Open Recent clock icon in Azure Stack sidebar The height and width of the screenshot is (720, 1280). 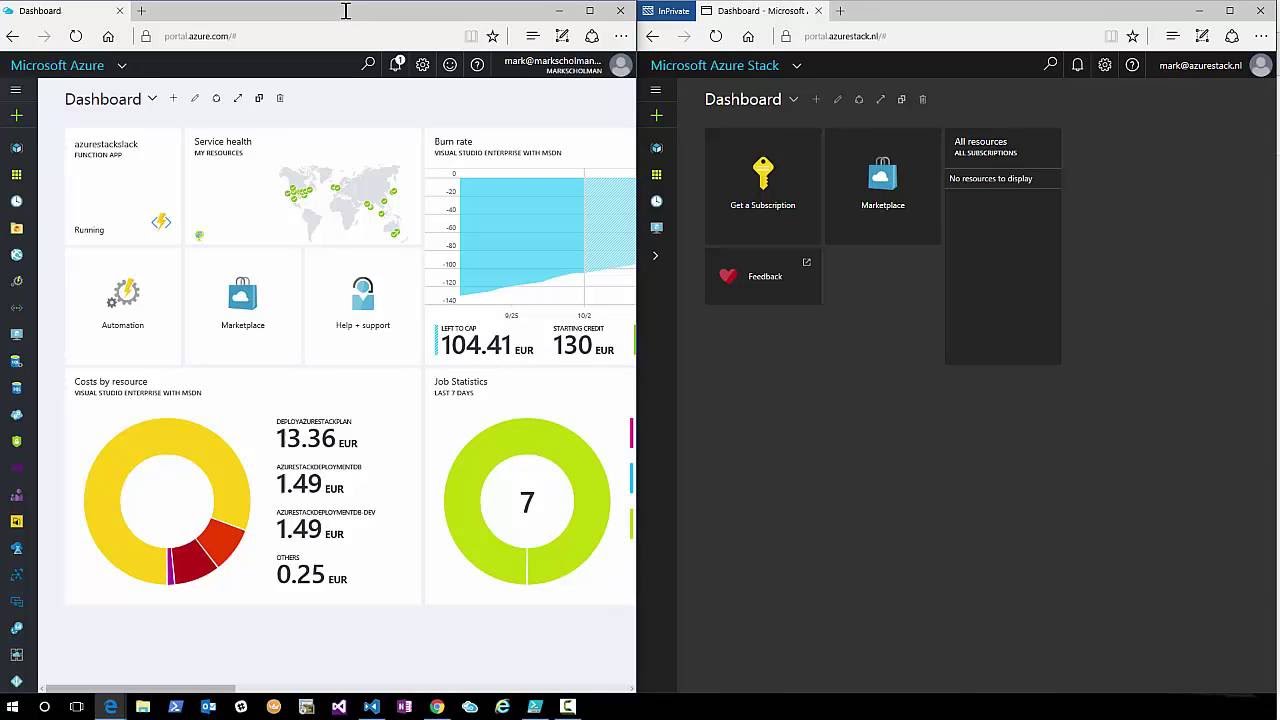tap(656, 201)
